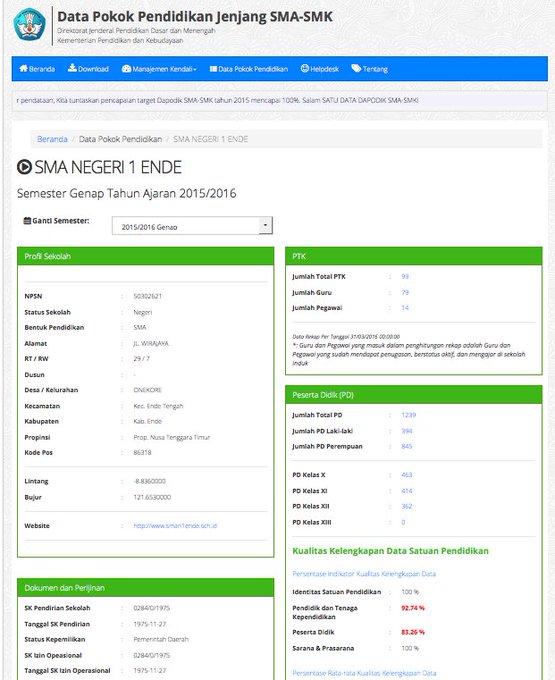This screenshot has height=680, width=555.
Task: Click Data Pokok Pendidikan breadcrumb
Action: pyautogui.click(x=120, y=139)
